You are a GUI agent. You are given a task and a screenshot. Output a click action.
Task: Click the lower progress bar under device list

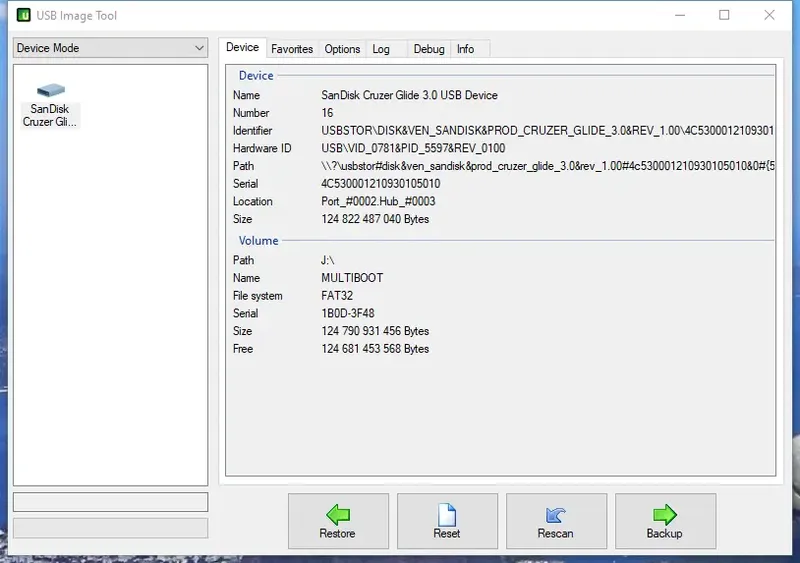(x=110, y=528)
